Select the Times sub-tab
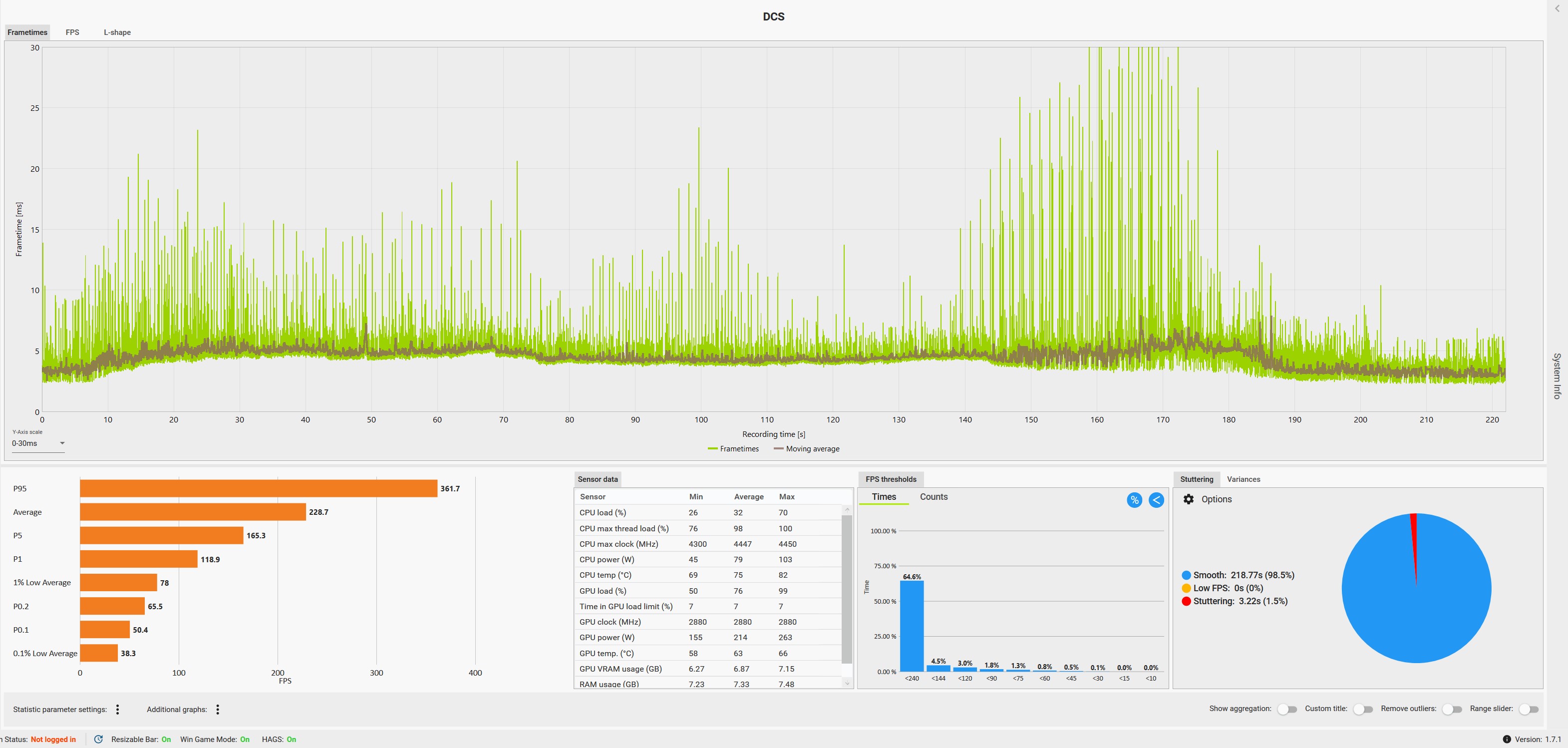Image resolution: width=1568 pixels, height=748 pixels. (x=884, y=497)
